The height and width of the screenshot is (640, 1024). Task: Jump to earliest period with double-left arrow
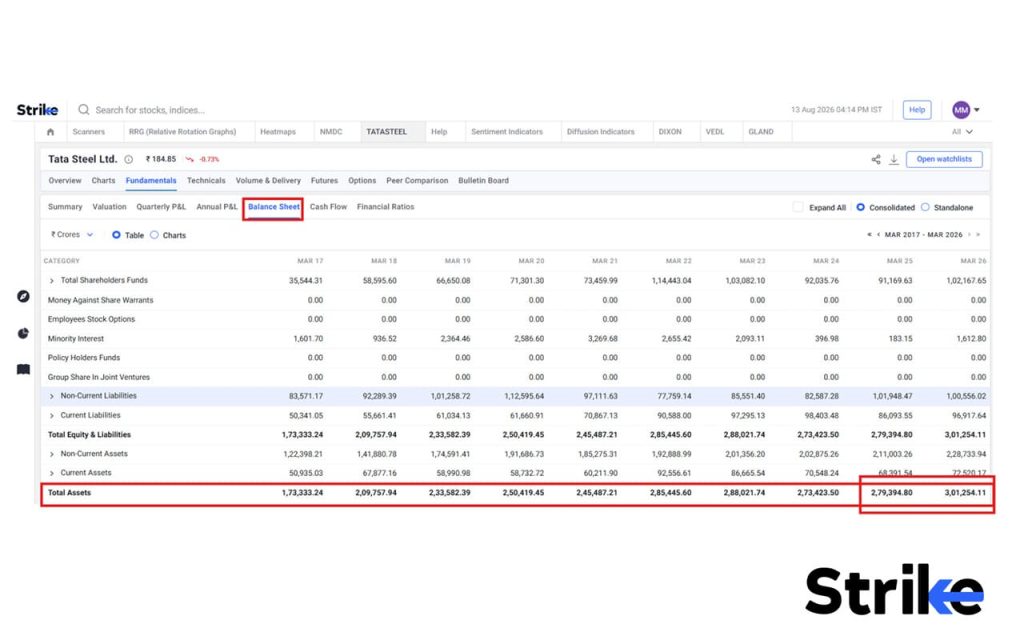pos(869,234)
